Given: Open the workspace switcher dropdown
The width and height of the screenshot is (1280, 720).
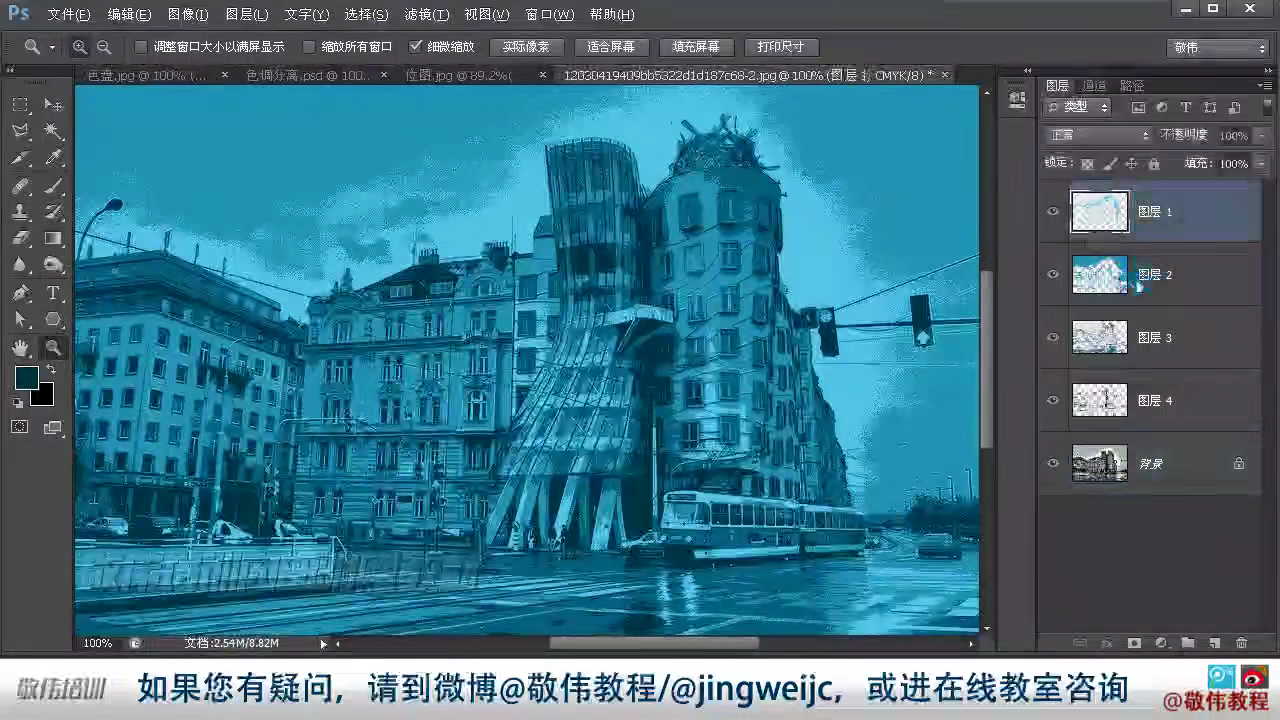Looking at the screenshot, I should coord(1218,47).
